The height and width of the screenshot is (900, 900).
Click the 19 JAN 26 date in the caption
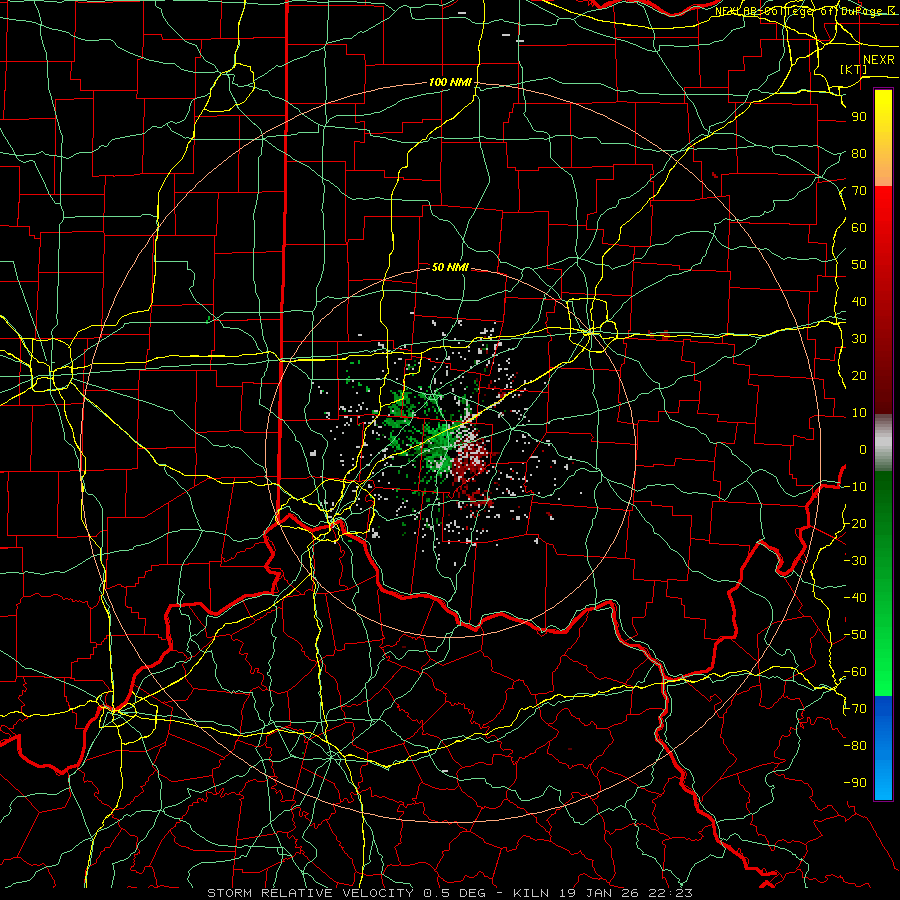coord(600,893)
